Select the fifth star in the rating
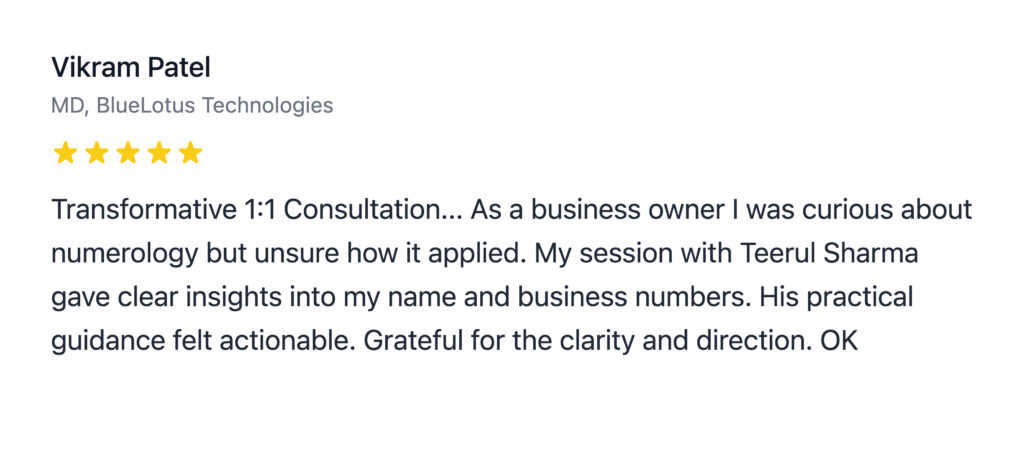The image size is (1024, 456). [x=190, y=153]
